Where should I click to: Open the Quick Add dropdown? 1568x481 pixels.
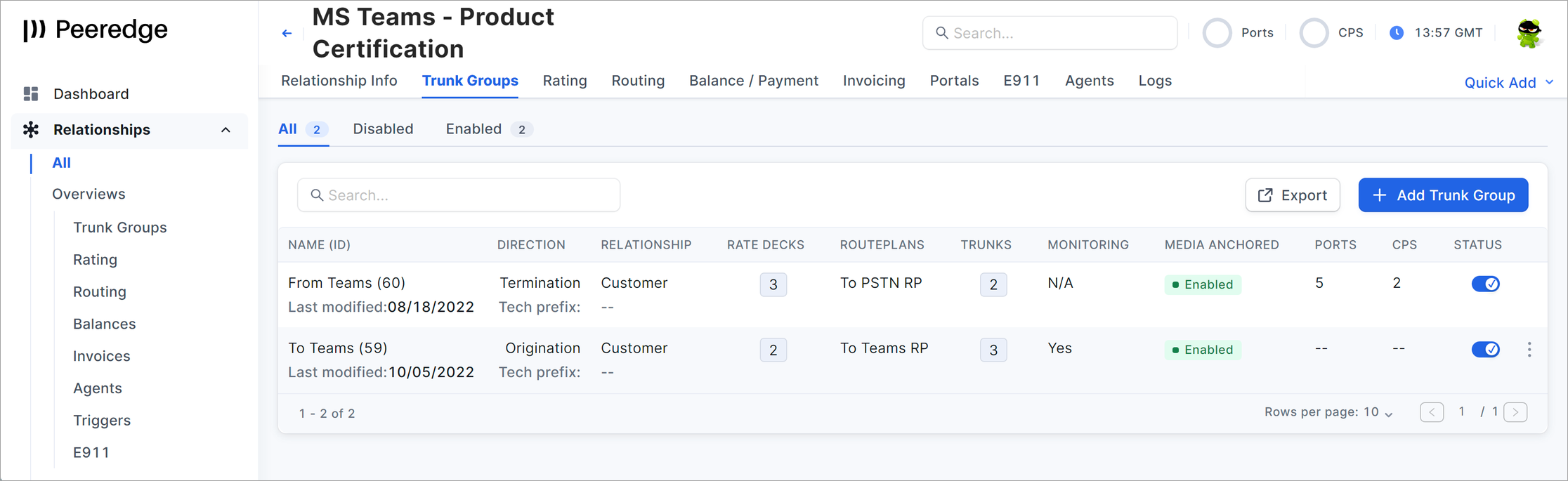[1509, 83]
